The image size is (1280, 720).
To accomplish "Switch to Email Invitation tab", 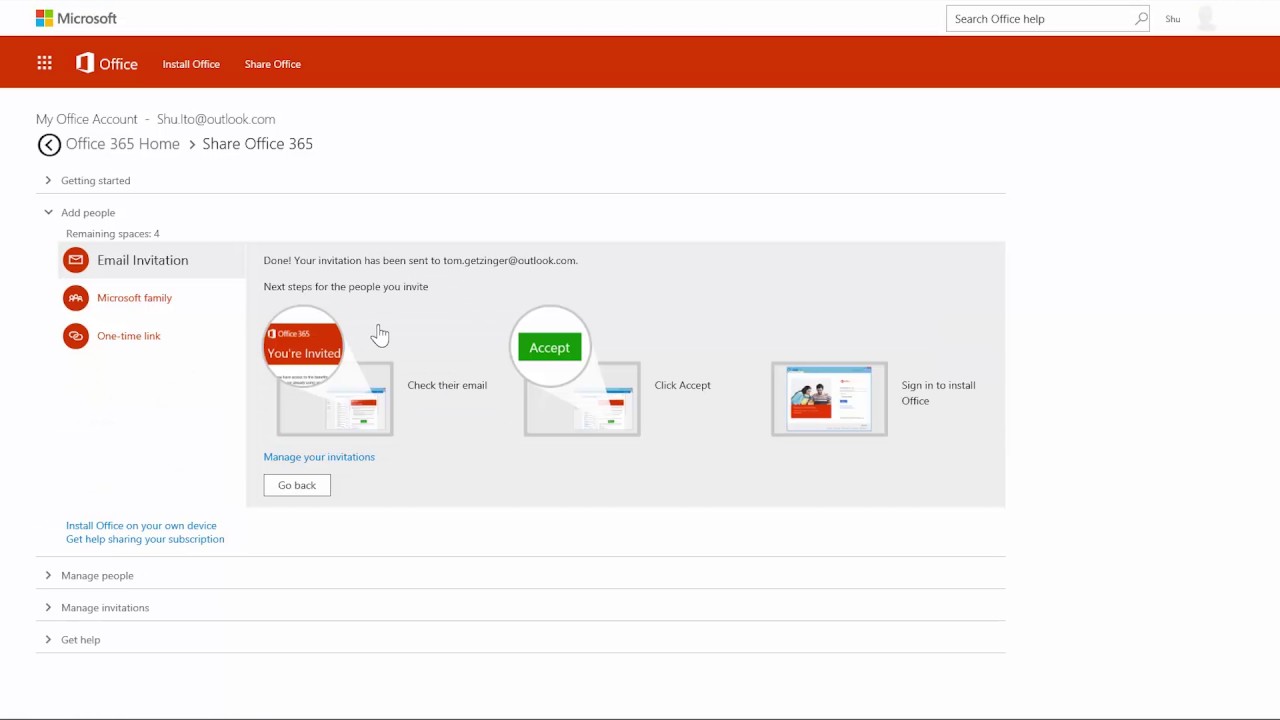I will (x=152, y=260).
